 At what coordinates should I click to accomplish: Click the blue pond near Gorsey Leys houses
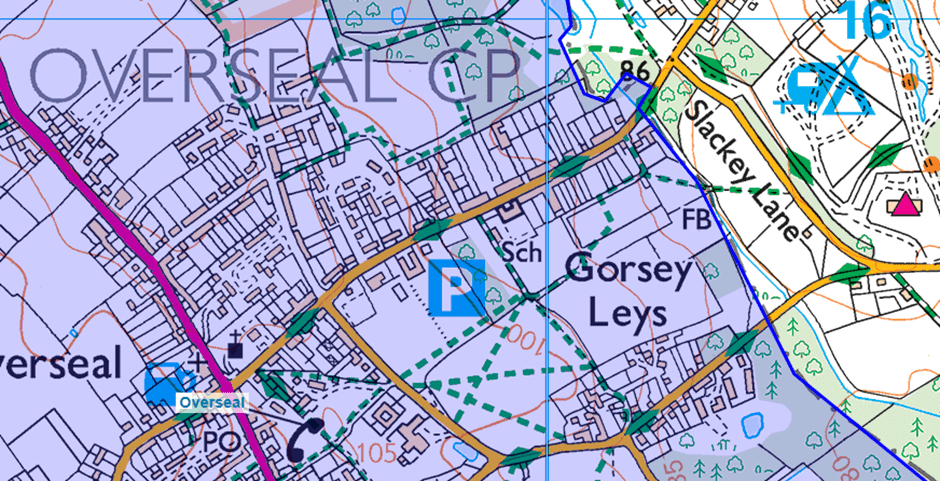[x=752, y=425]
